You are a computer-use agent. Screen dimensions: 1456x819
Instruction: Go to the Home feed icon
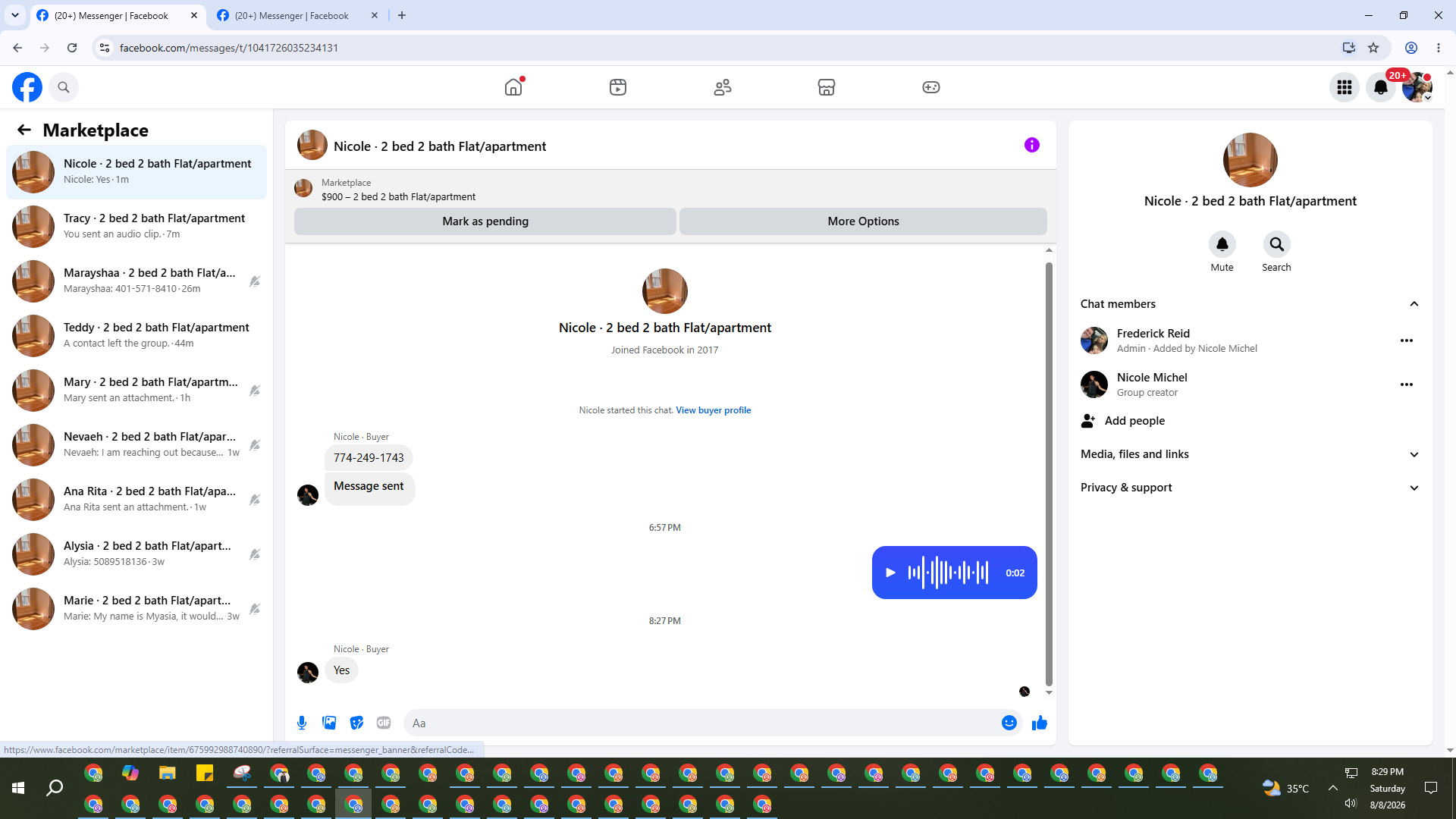tap(513, 87)
